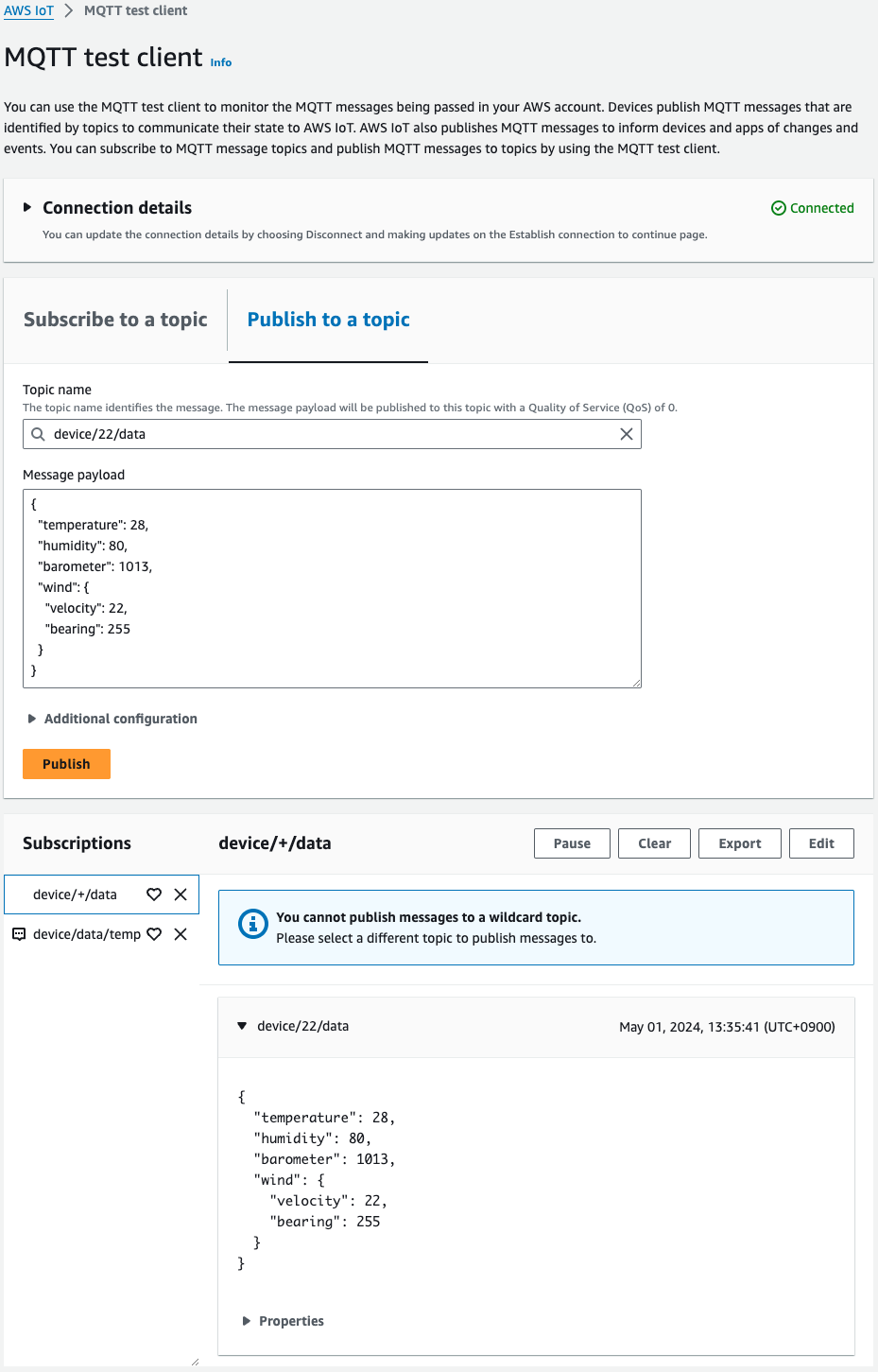Click the Publish button
878x1372 pixels.
coord(65,763)
